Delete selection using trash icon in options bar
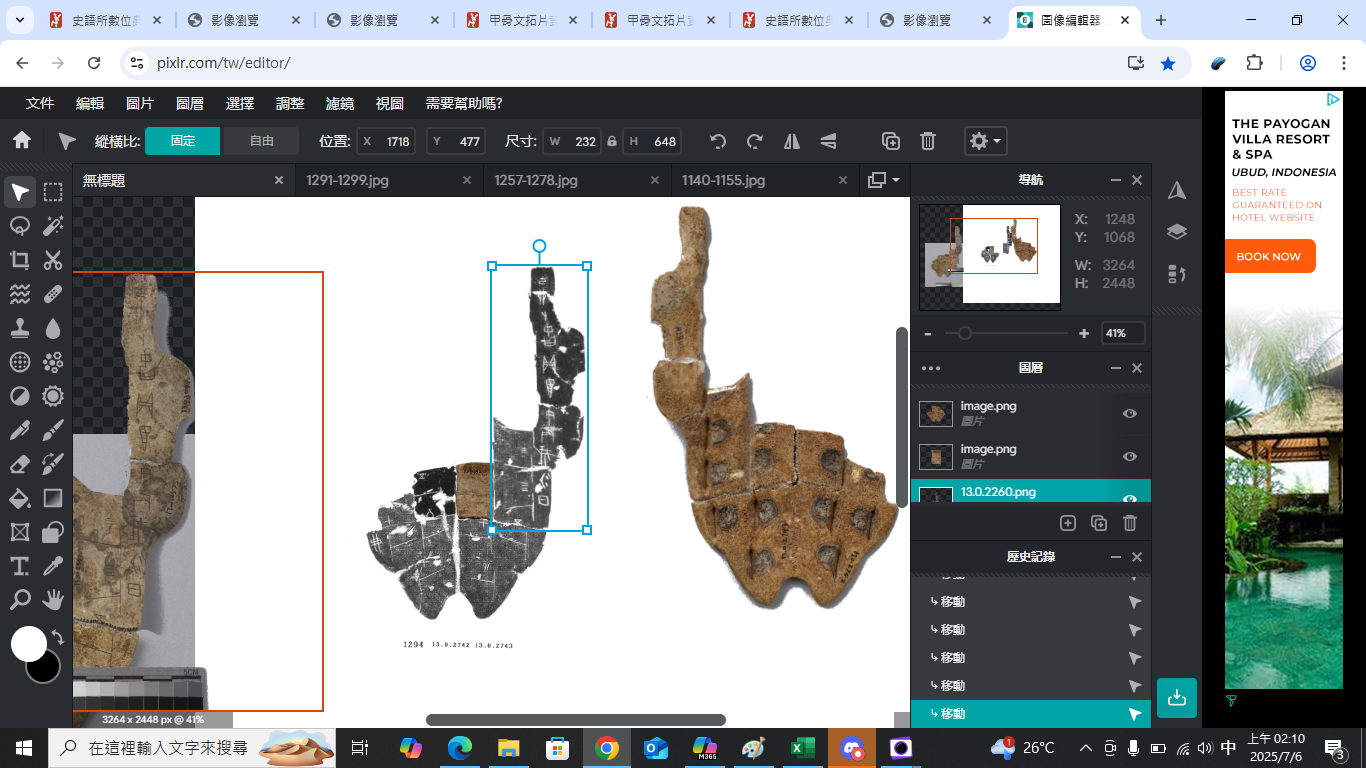Viewport: 1366px width, 768px height. pyautogui.click(x=928, y=141)
